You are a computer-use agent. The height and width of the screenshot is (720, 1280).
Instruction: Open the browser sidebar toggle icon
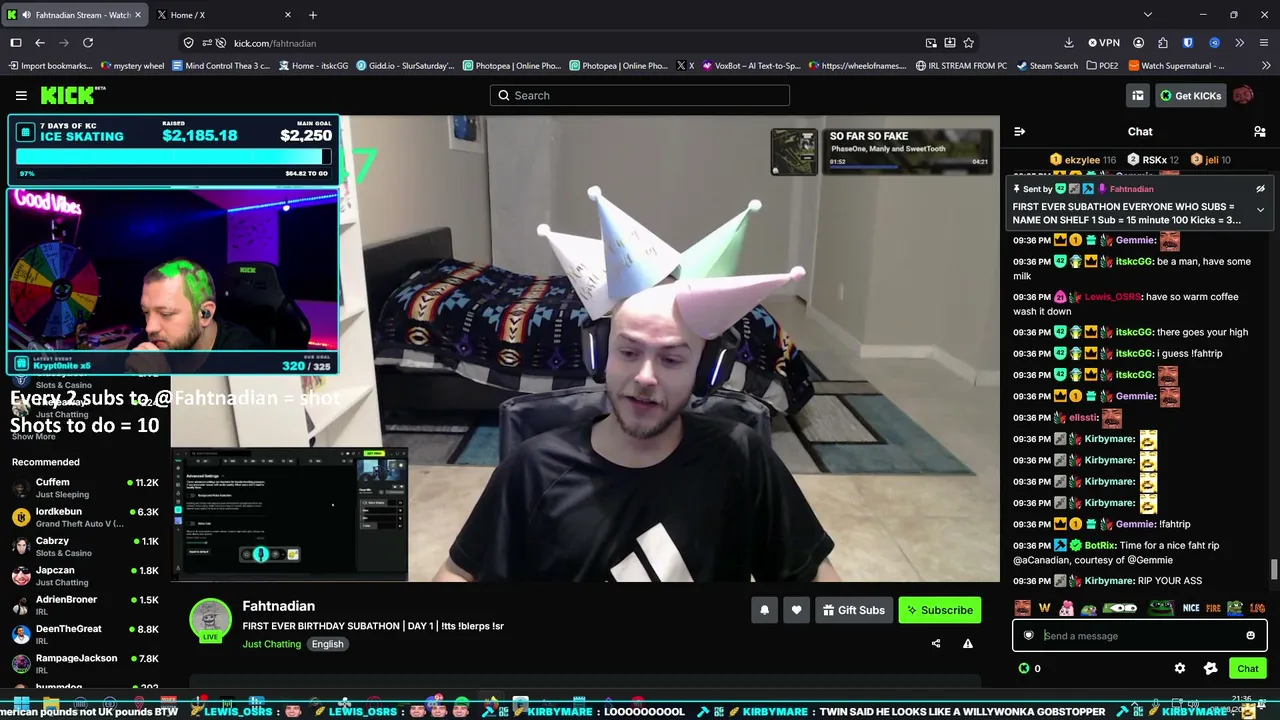pyautogui.click(x=16, y=43)
